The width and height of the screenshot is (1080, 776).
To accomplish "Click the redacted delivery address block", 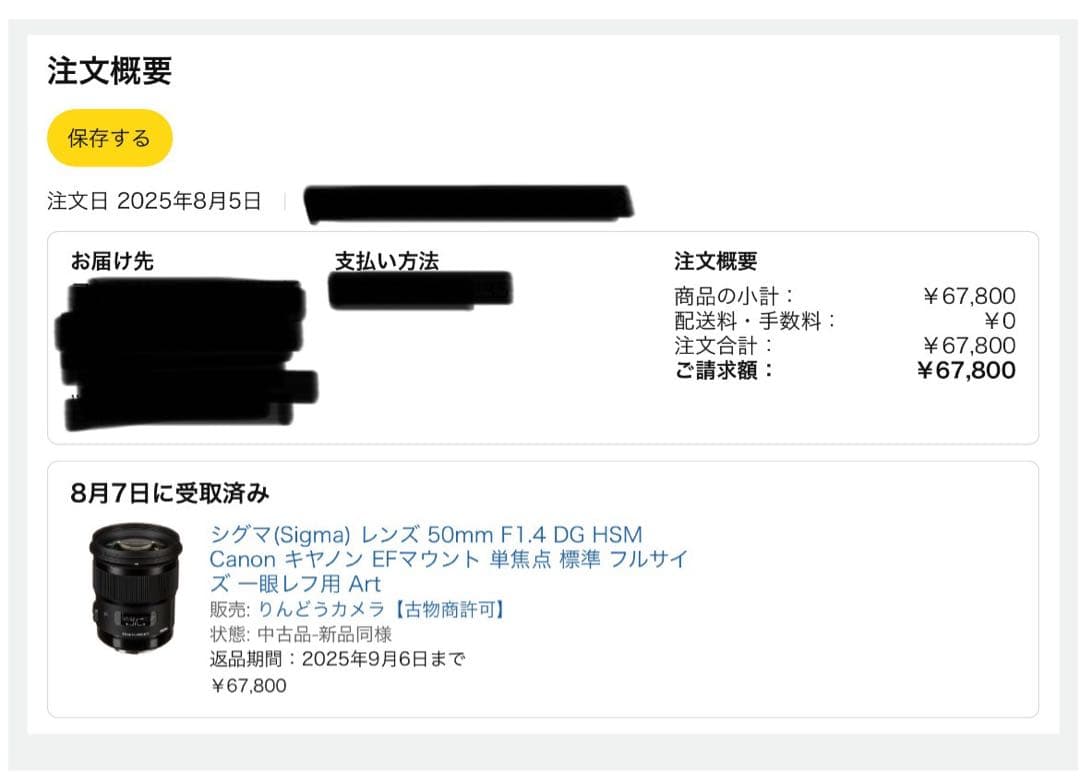I will [x=186, y=355].
